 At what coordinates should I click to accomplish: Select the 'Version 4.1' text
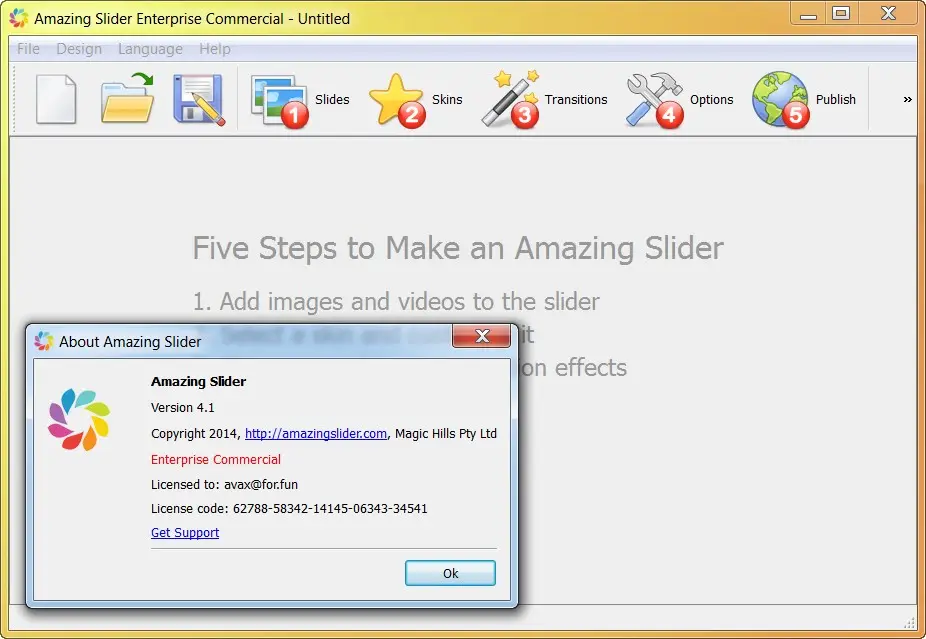tap(182, 407)
